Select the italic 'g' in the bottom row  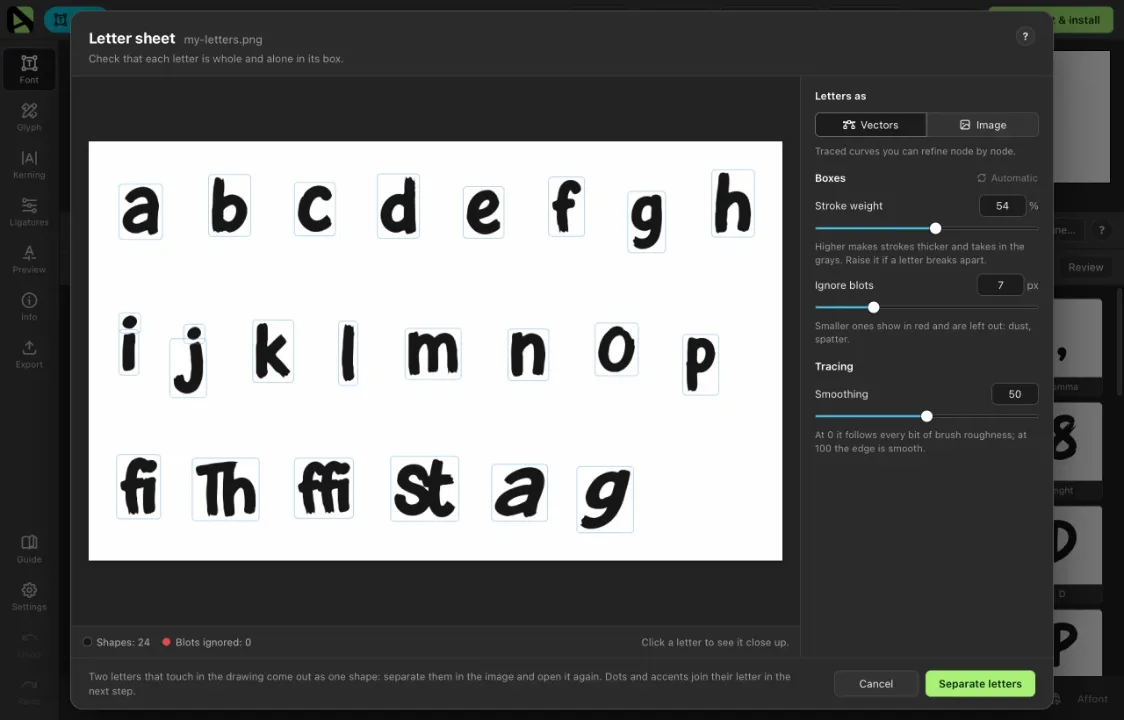605,499
